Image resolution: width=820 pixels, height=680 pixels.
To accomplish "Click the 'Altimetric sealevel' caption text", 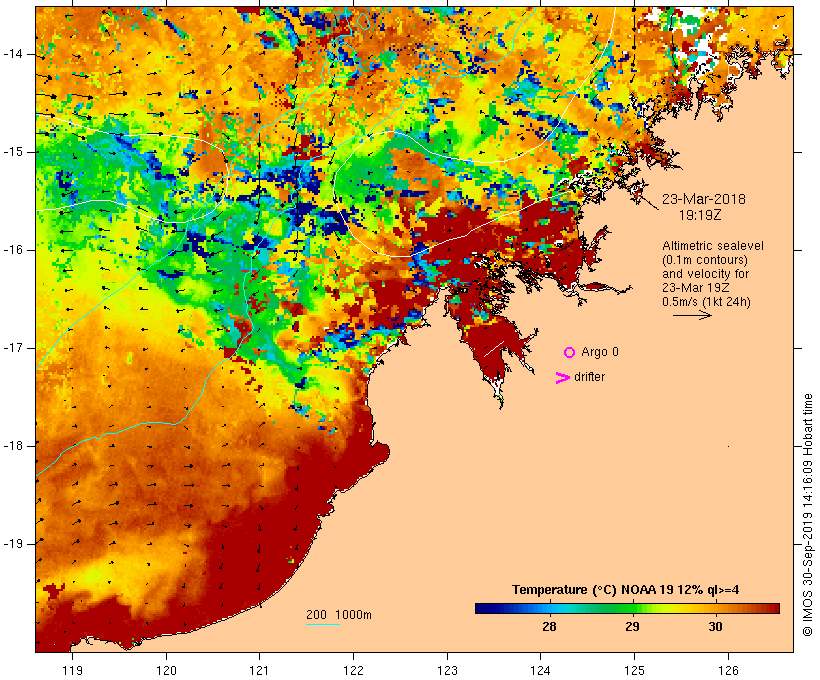I will (x=713, y=246).
